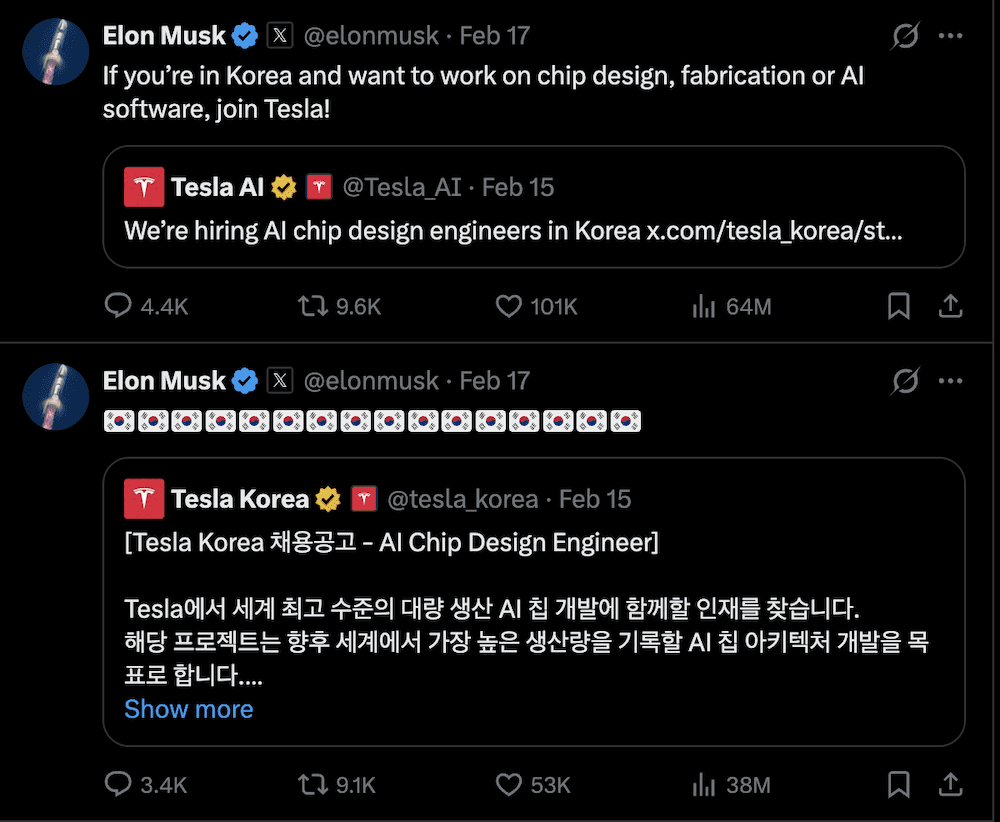Bookmark Elon Musk's first tweet
1000x822 pixels.
[897, 307]
